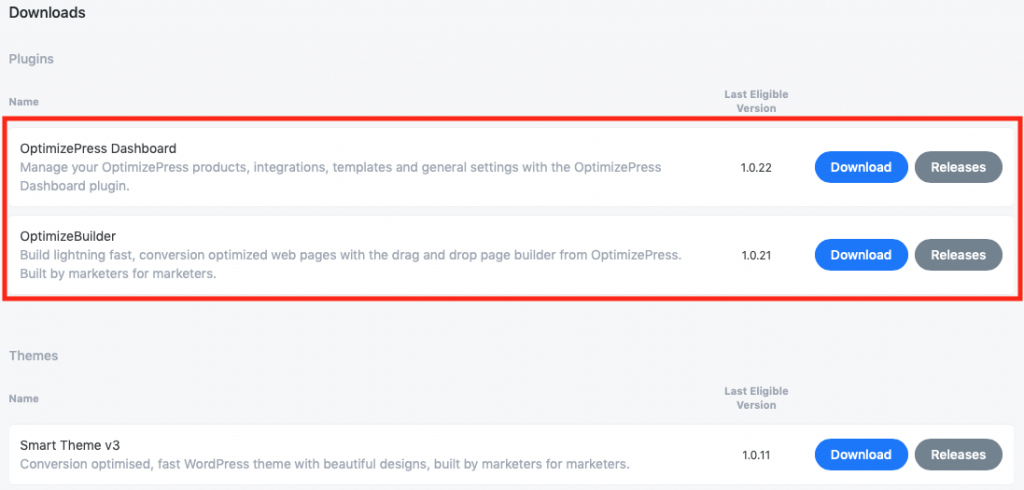Click the Smart Theme v3 name
1024x490 pixels.
pos(70,446)
